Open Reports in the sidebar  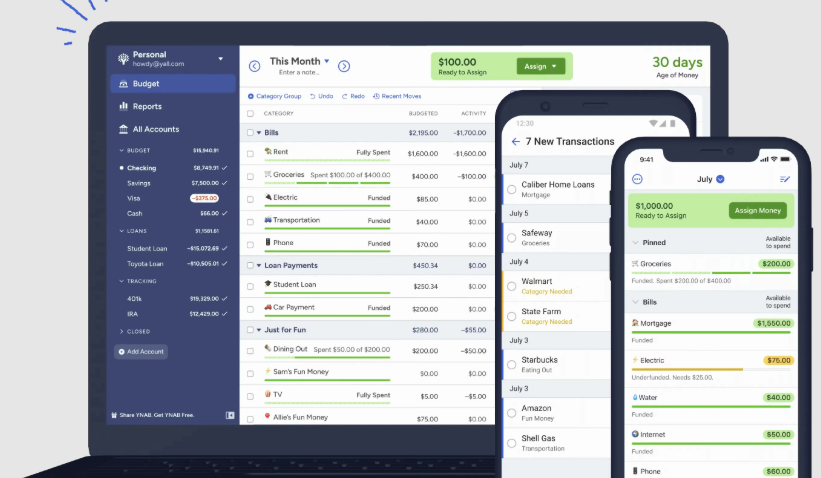146,106
